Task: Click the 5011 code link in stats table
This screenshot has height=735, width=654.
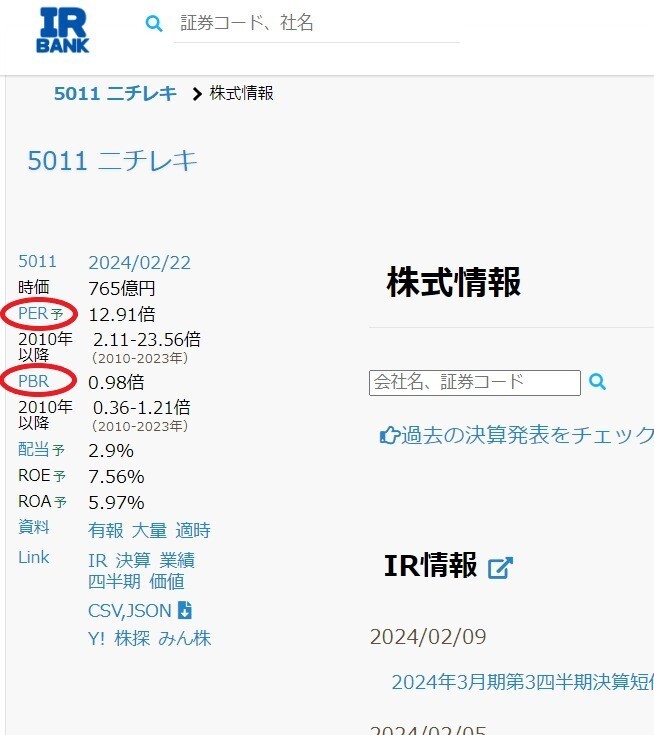Action: (x=38, y=261)
